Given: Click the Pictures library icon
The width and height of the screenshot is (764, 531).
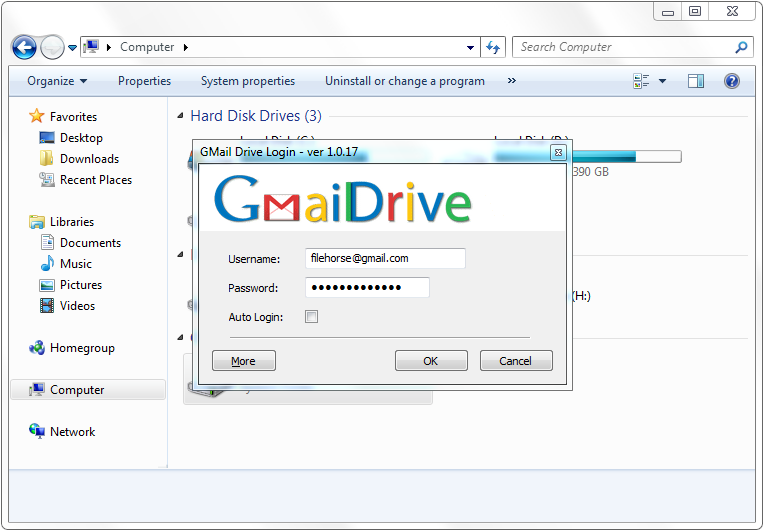Looking at the screenshot, I should 47,285.
